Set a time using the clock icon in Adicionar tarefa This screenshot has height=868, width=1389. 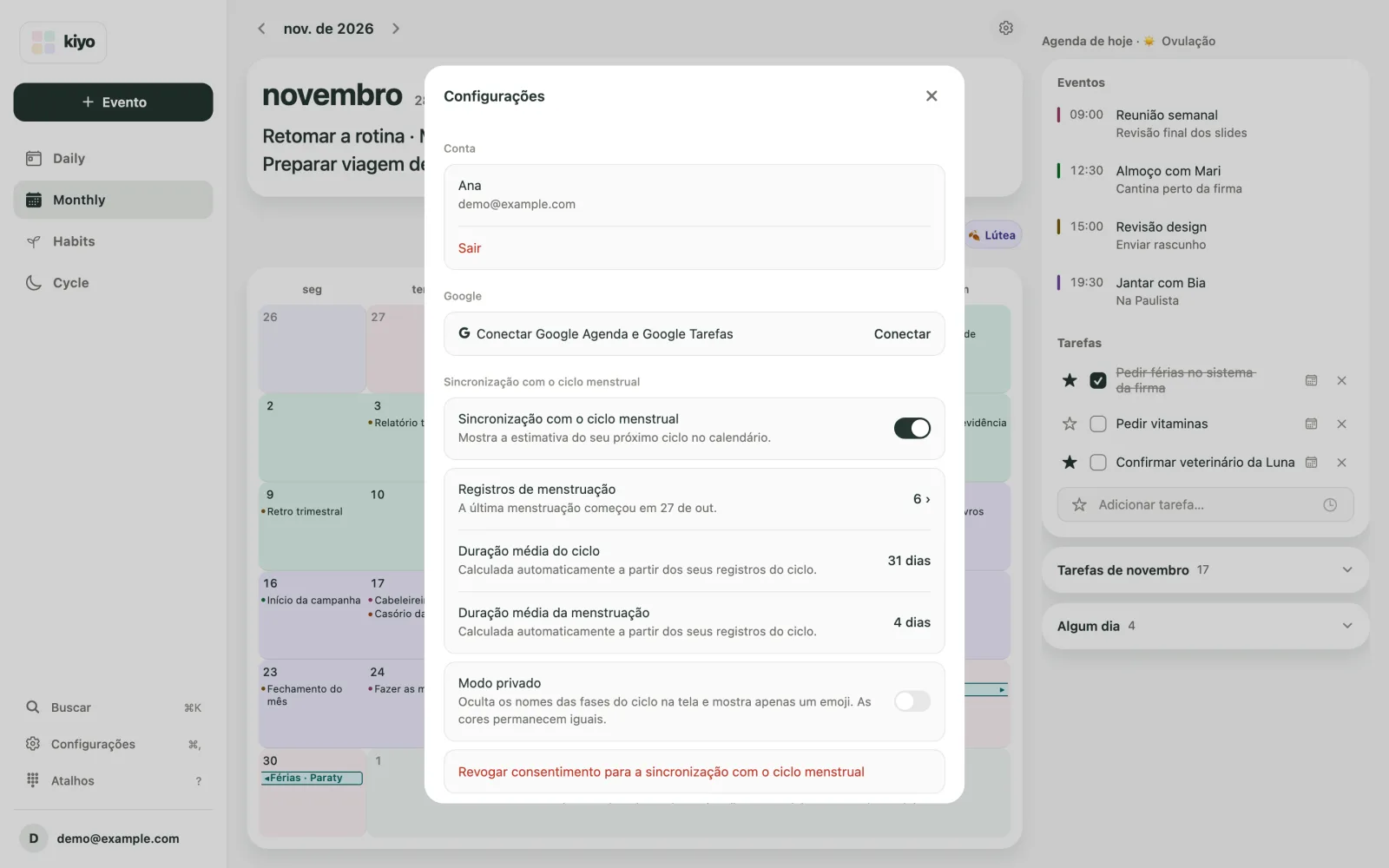tap(1330, 504)
